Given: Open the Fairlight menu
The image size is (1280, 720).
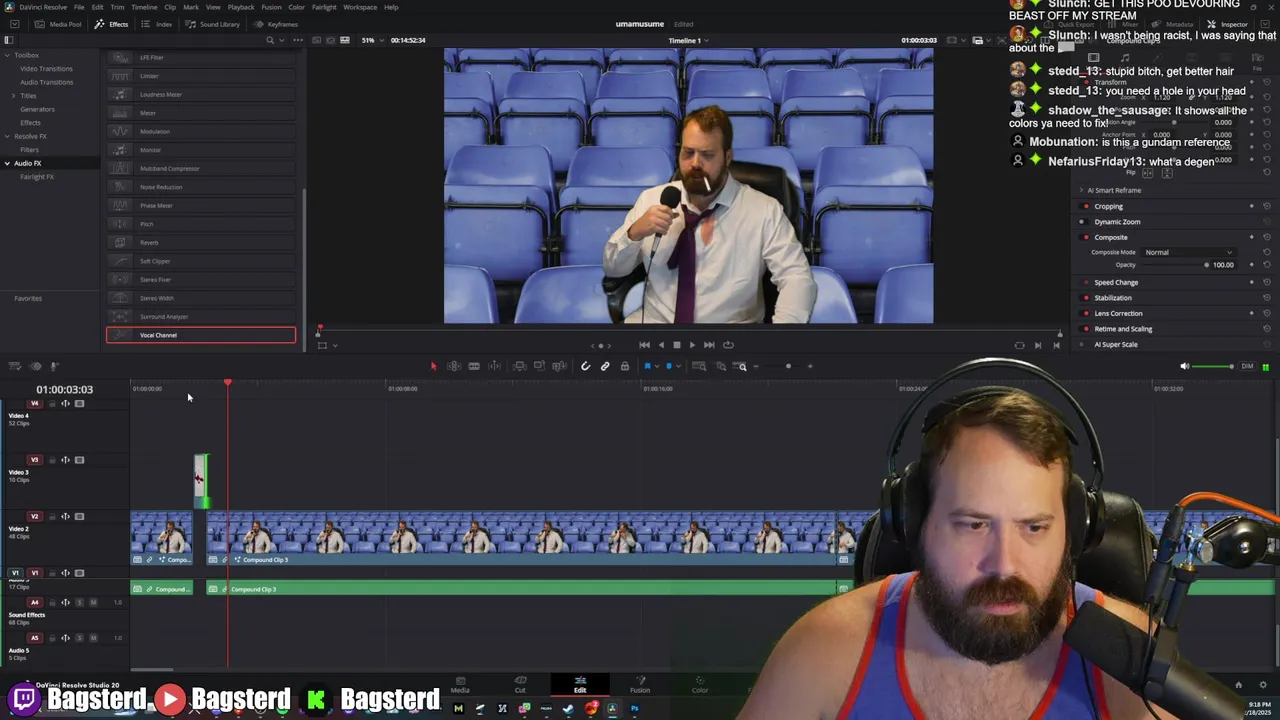Looking at the screenshot, I should point(324,7).
